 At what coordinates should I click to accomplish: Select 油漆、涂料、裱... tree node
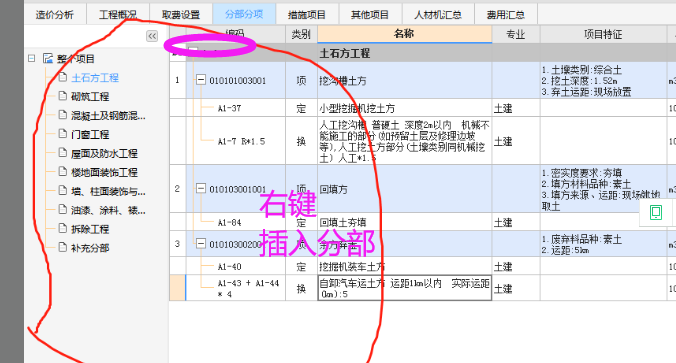click(x=108, y=210)
